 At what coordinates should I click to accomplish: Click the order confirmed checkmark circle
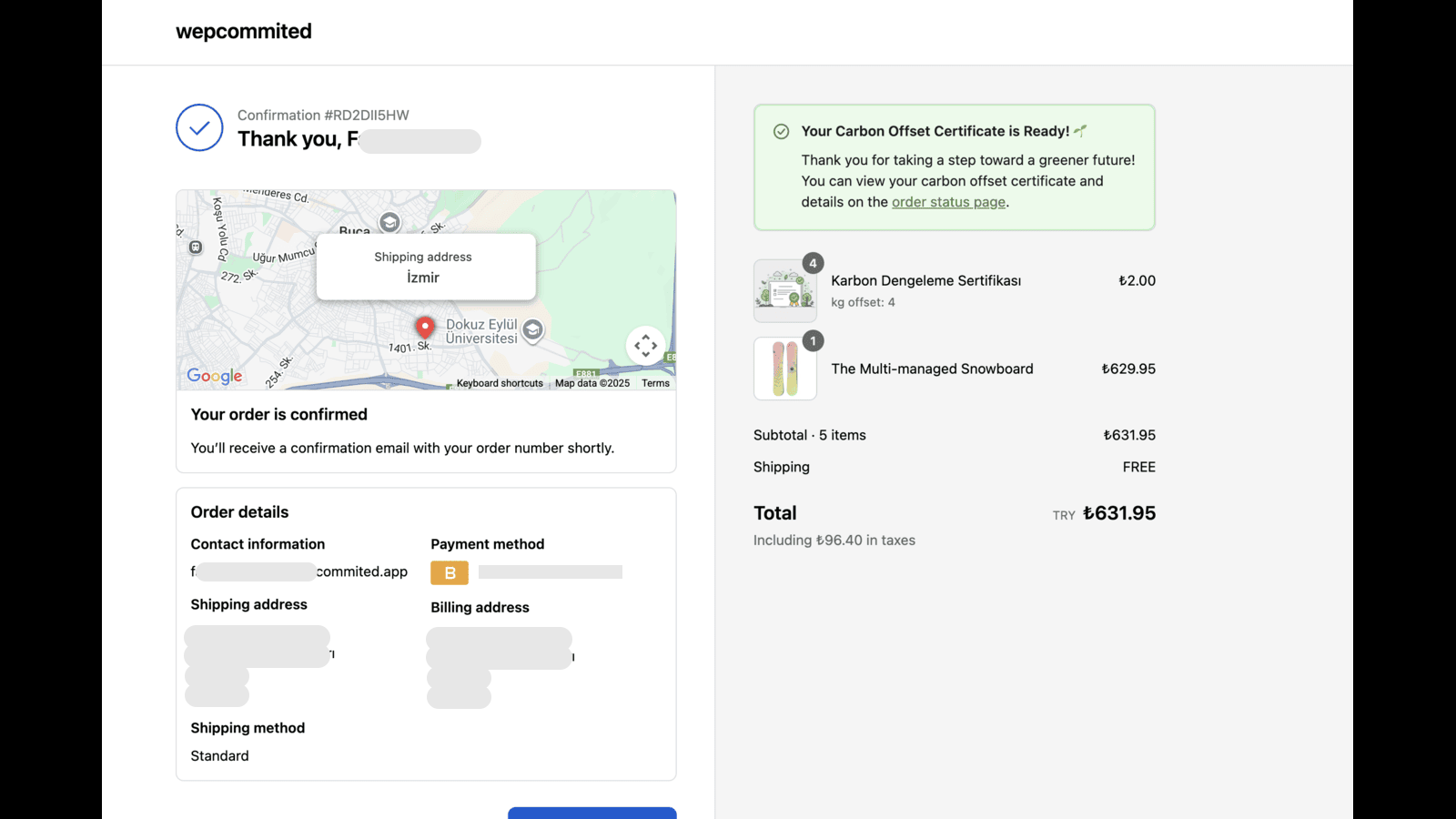click(x=199, y=127)
